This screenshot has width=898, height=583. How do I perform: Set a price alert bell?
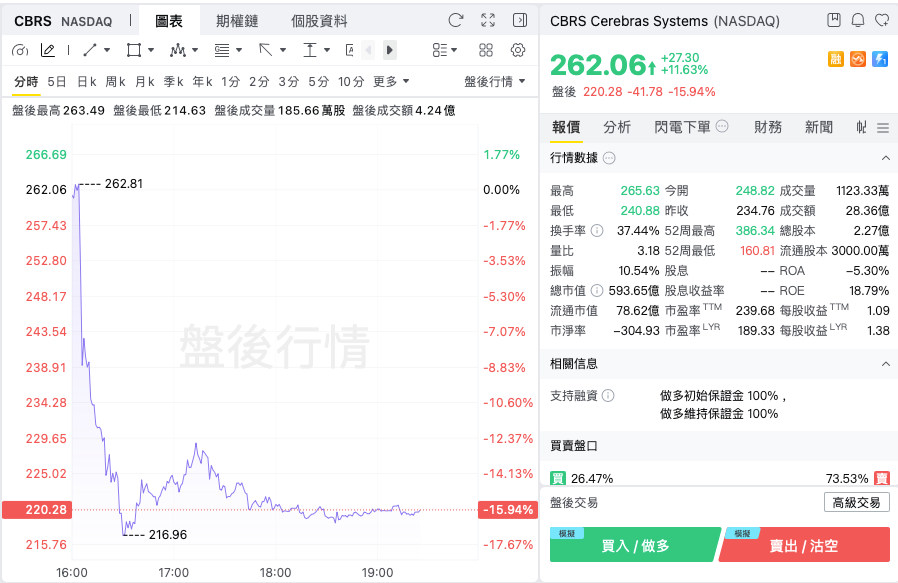pos(858,21)
